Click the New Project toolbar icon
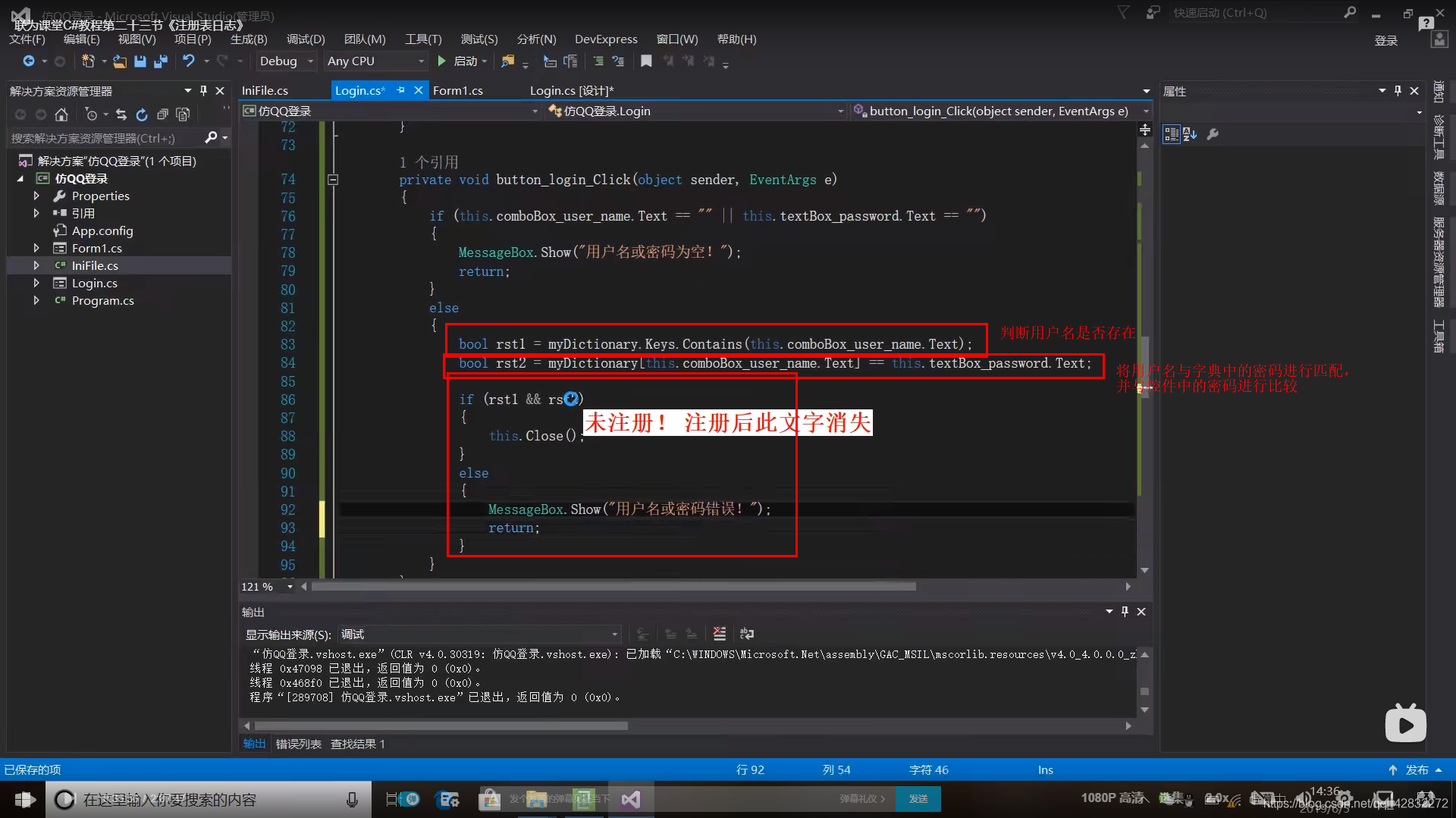Viewport: 1456px width, 818px height. coord(88,61)
